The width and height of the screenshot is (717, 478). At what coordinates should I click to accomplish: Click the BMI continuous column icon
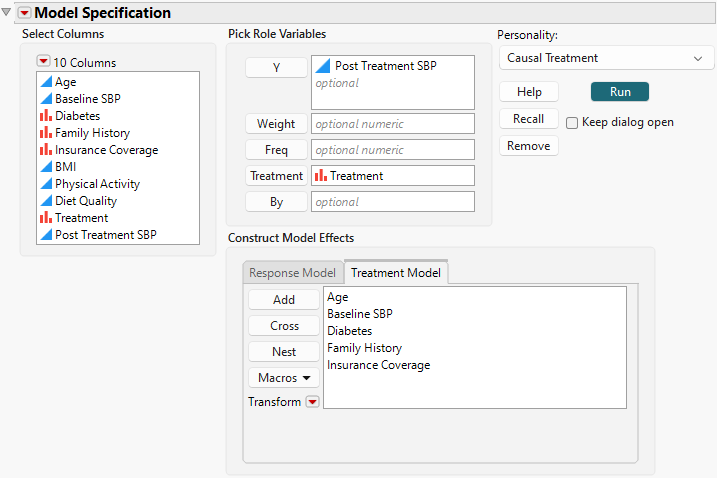tap(44, 167)
